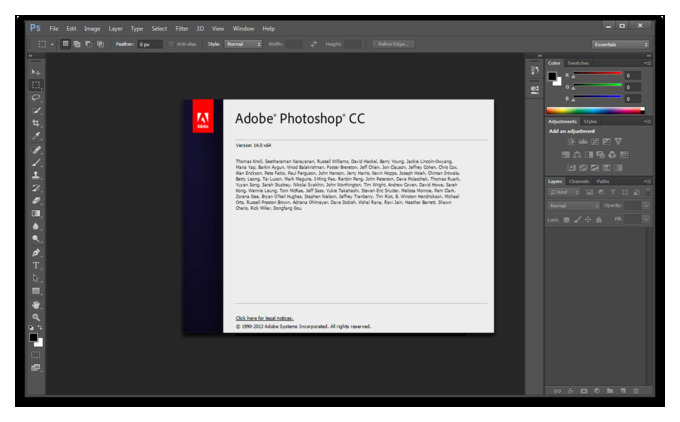Select the Clone Stamp tool
Screen dimensions: 680x422
tap(36, 175)
